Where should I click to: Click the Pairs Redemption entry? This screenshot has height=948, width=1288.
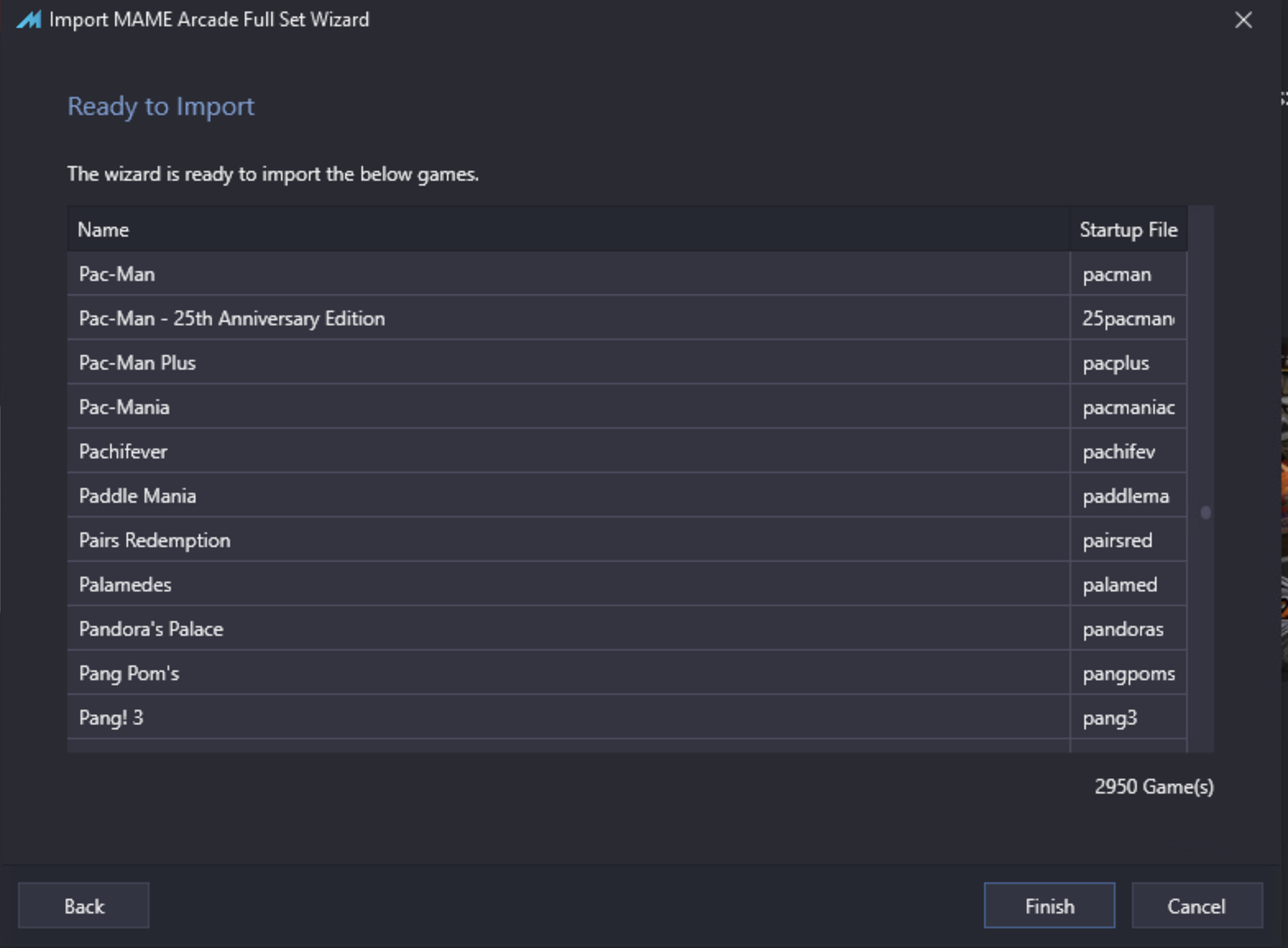[154, 541]
